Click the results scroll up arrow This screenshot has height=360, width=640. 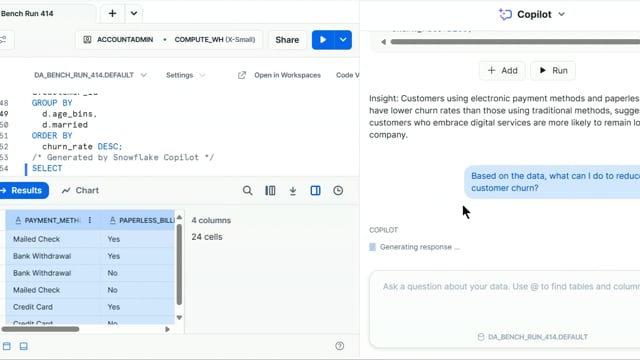point(179,217)
